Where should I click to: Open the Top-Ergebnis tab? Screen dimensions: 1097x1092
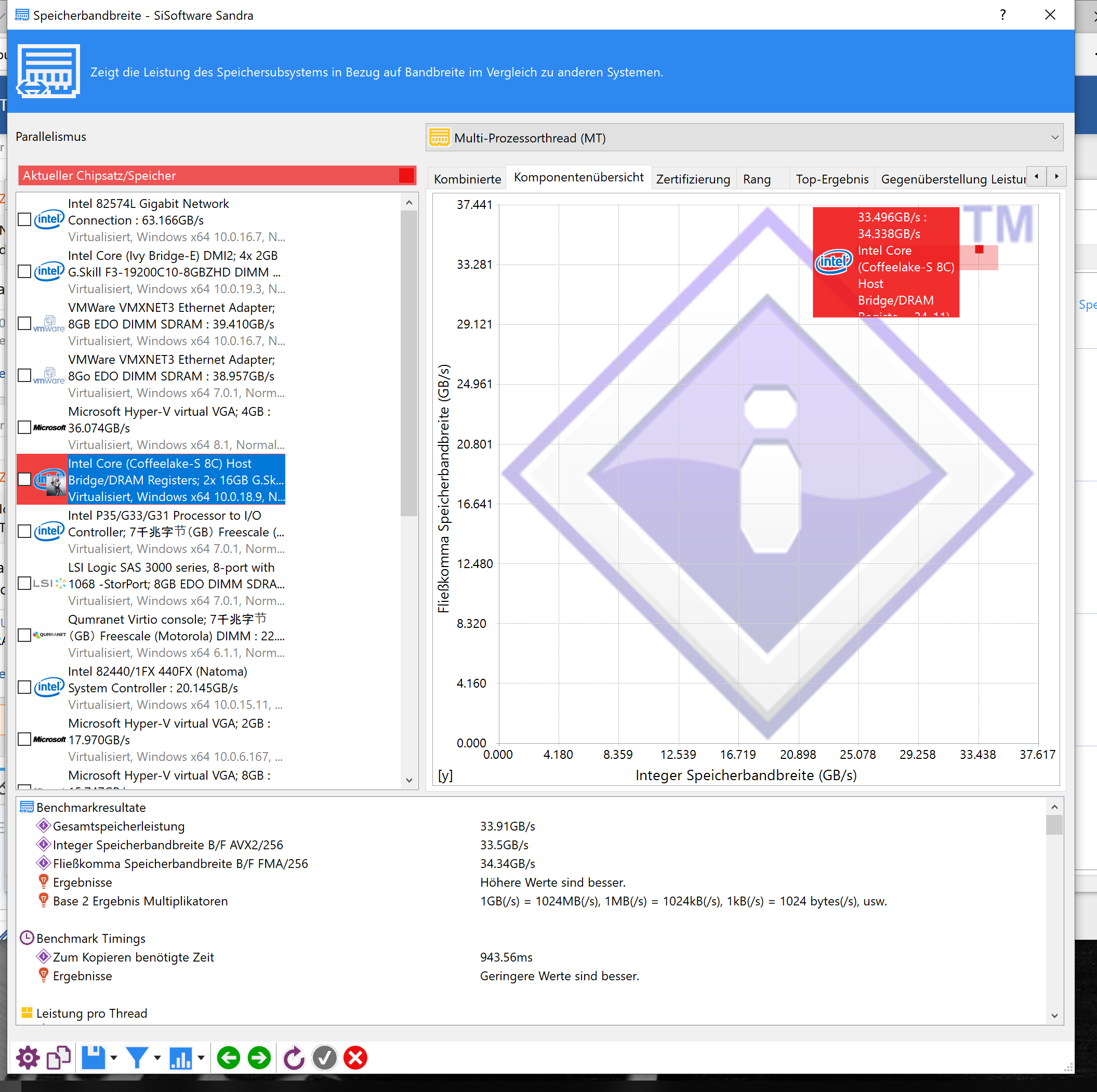pyautogui.click(x=831, y=179)
